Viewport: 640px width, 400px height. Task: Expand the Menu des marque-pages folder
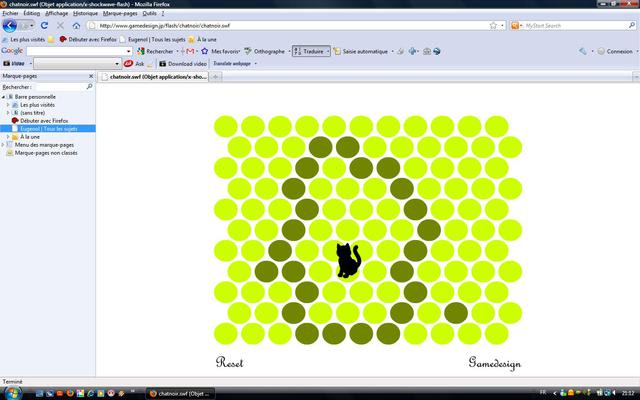3,145
